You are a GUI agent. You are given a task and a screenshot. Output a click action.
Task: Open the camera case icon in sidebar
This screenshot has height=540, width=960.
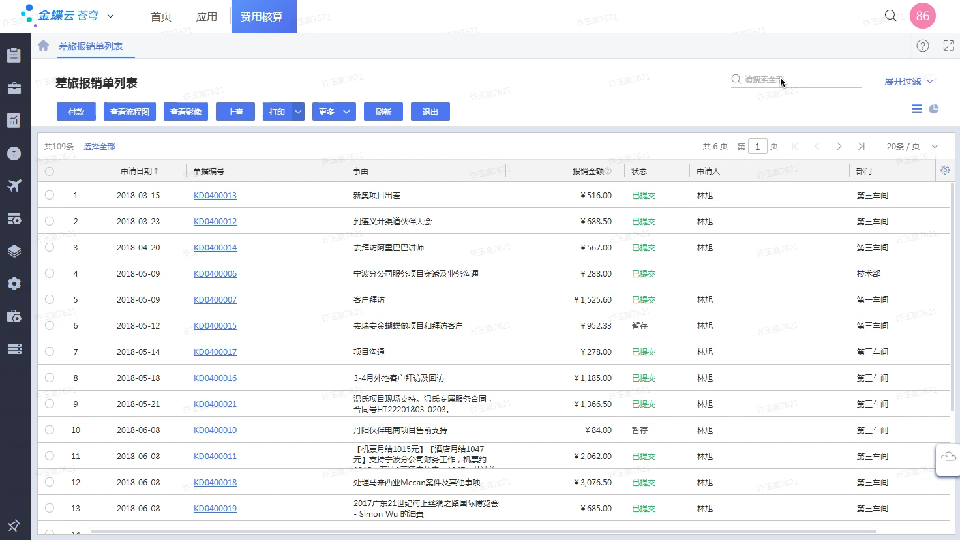14,317
